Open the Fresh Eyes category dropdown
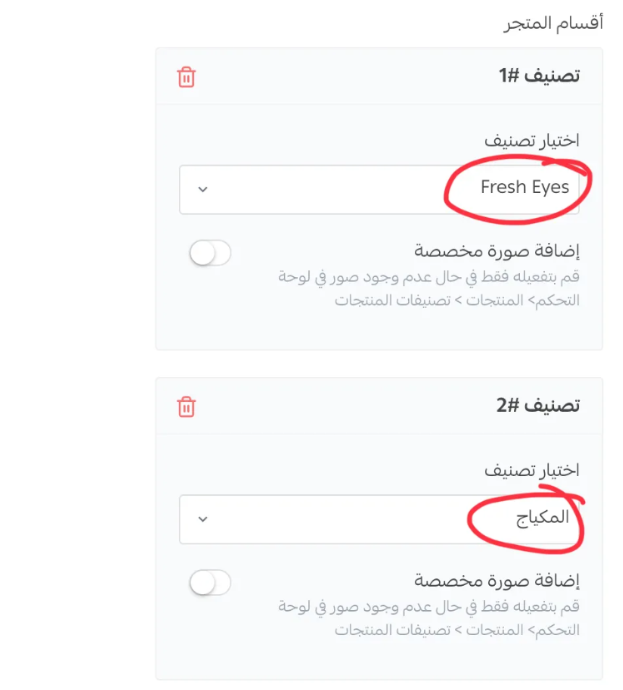 378,189
